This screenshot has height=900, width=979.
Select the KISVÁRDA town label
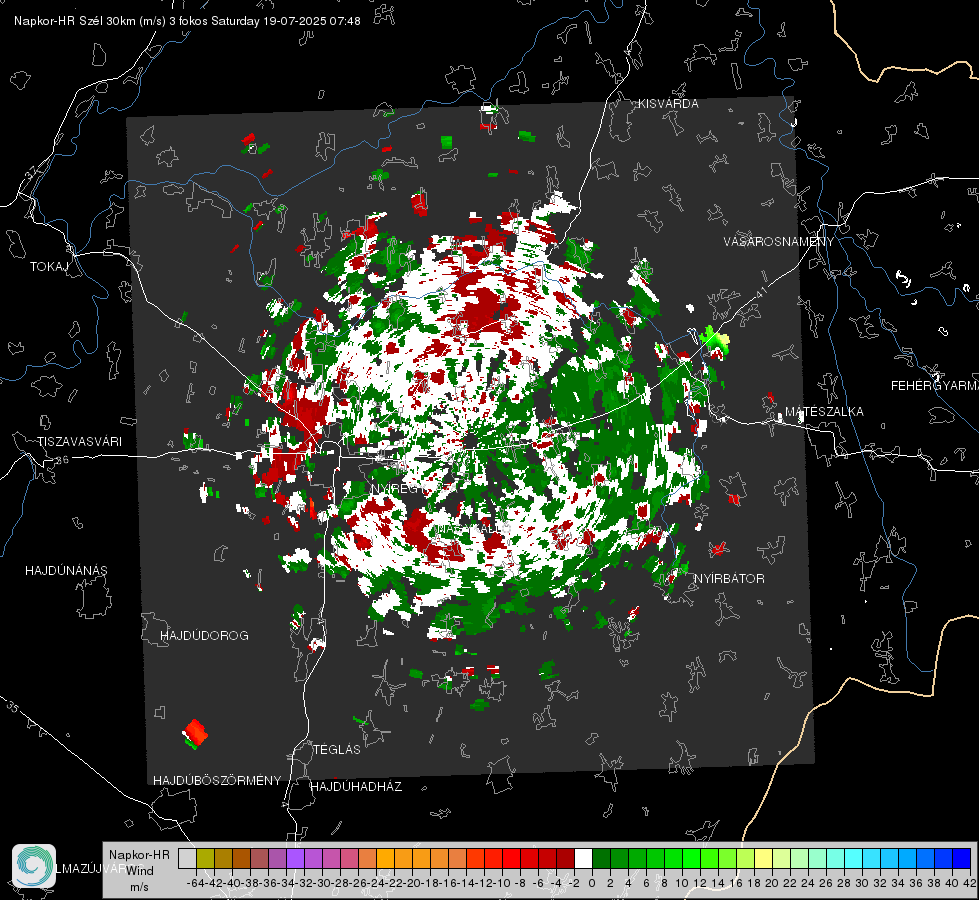pyautogui.click(x=668, y=104)
